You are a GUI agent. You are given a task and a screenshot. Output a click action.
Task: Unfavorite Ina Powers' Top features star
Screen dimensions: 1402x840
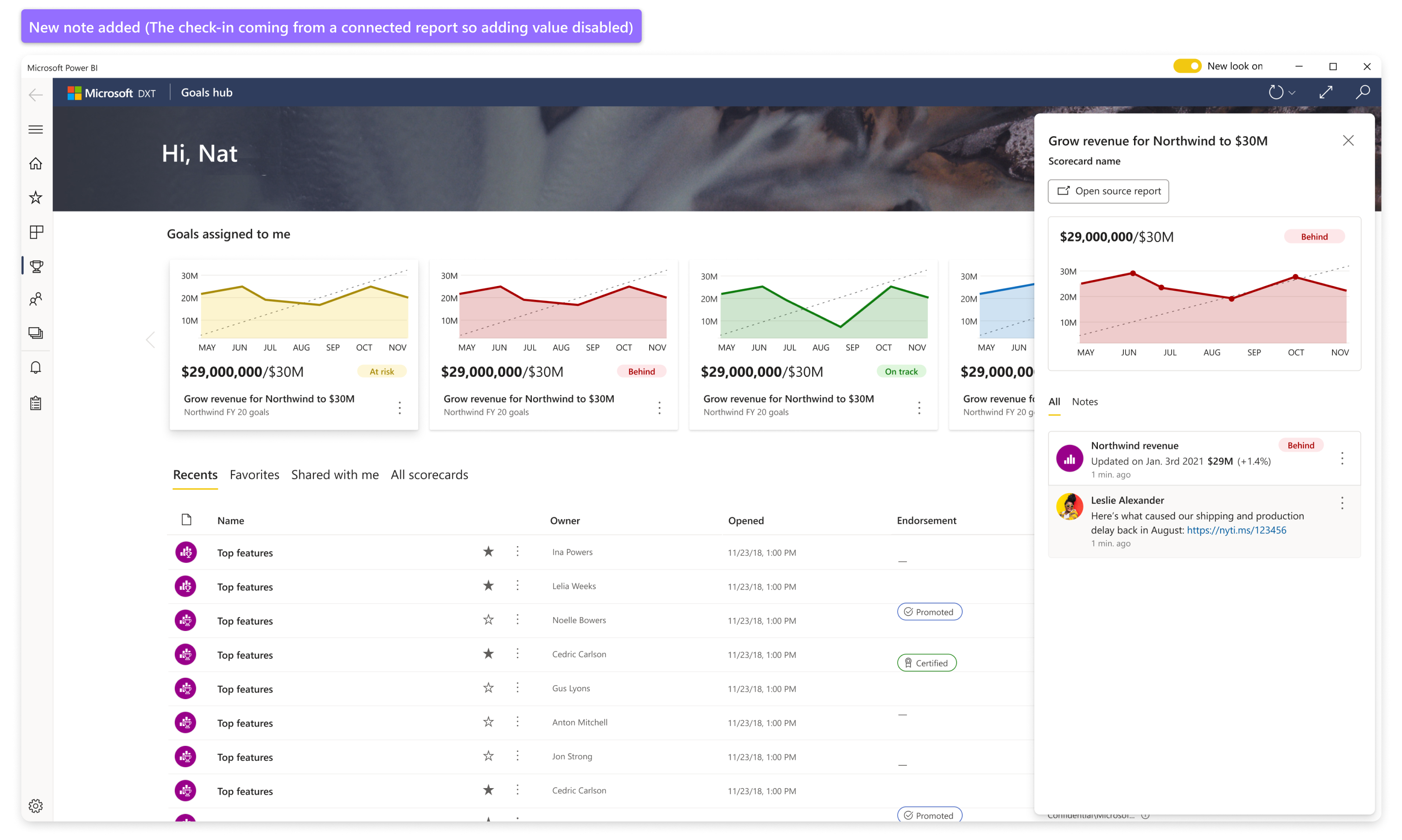pyautogui.click(x=489, y=551)
